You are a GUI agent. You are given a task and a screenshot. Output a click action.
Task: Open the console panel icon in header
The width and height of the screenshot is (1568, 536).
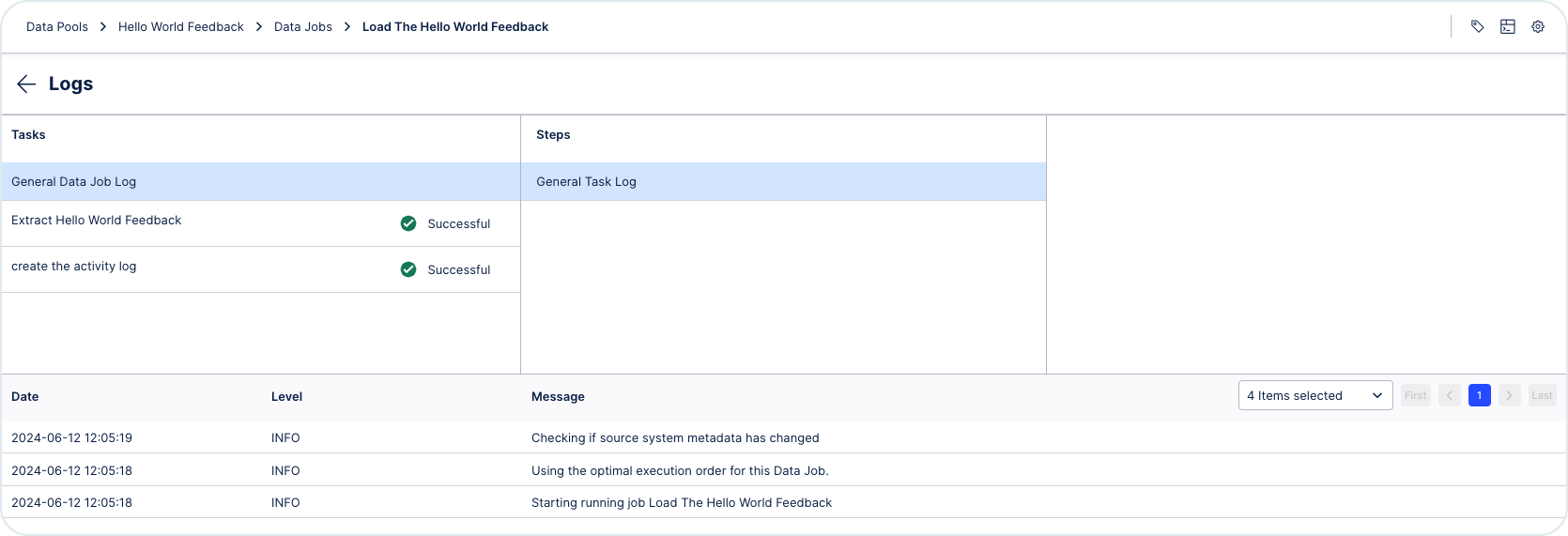pos(1508,26)
